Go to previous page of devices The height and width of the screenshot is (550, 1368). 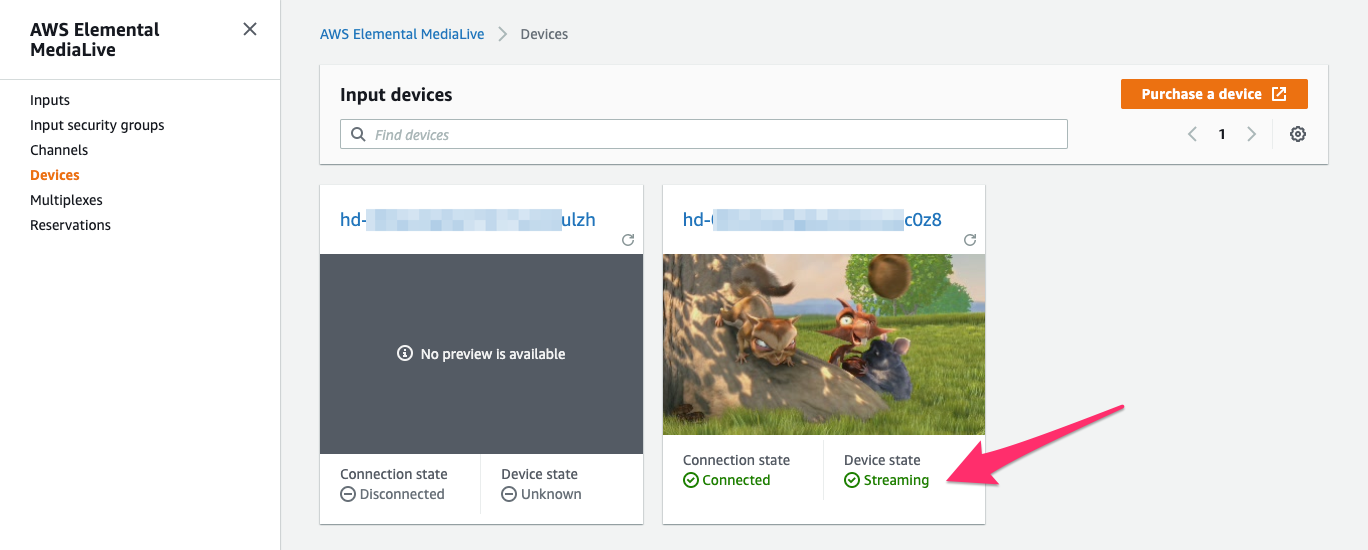(x=1192, y=134)
